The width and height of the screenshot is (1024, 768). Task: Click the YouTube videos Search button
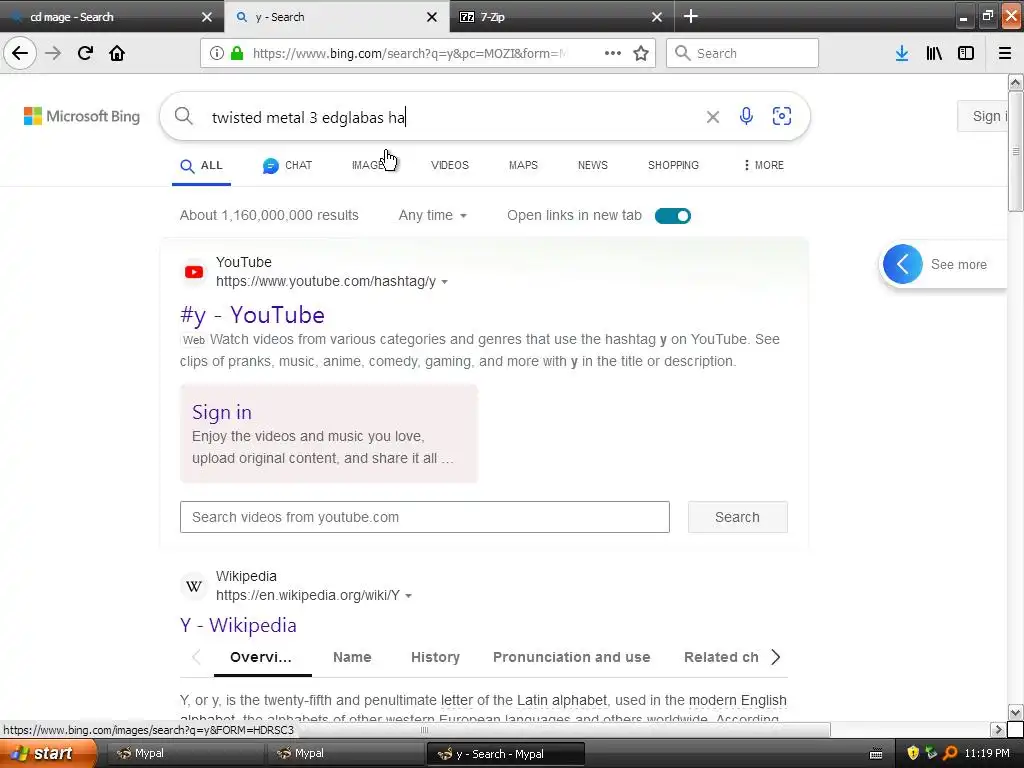(737, 517)
